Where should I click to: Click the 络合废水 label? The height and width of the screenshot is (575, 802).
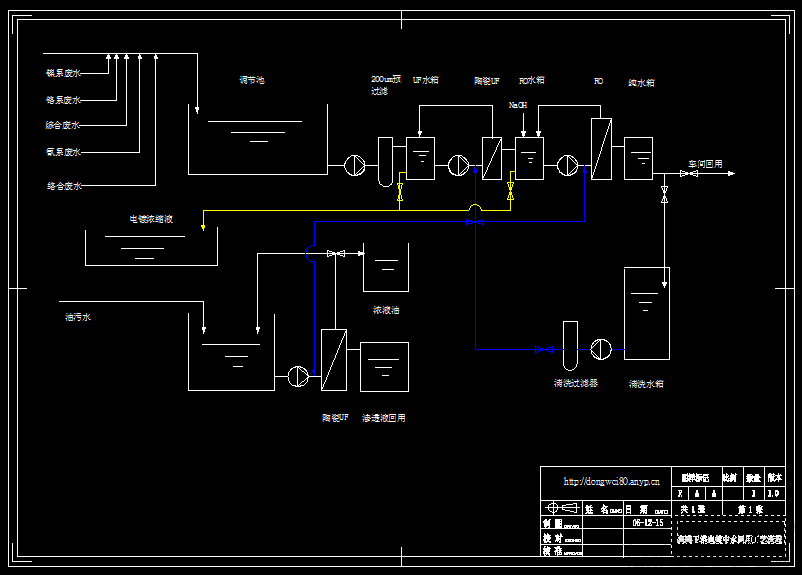pos(64,186)
